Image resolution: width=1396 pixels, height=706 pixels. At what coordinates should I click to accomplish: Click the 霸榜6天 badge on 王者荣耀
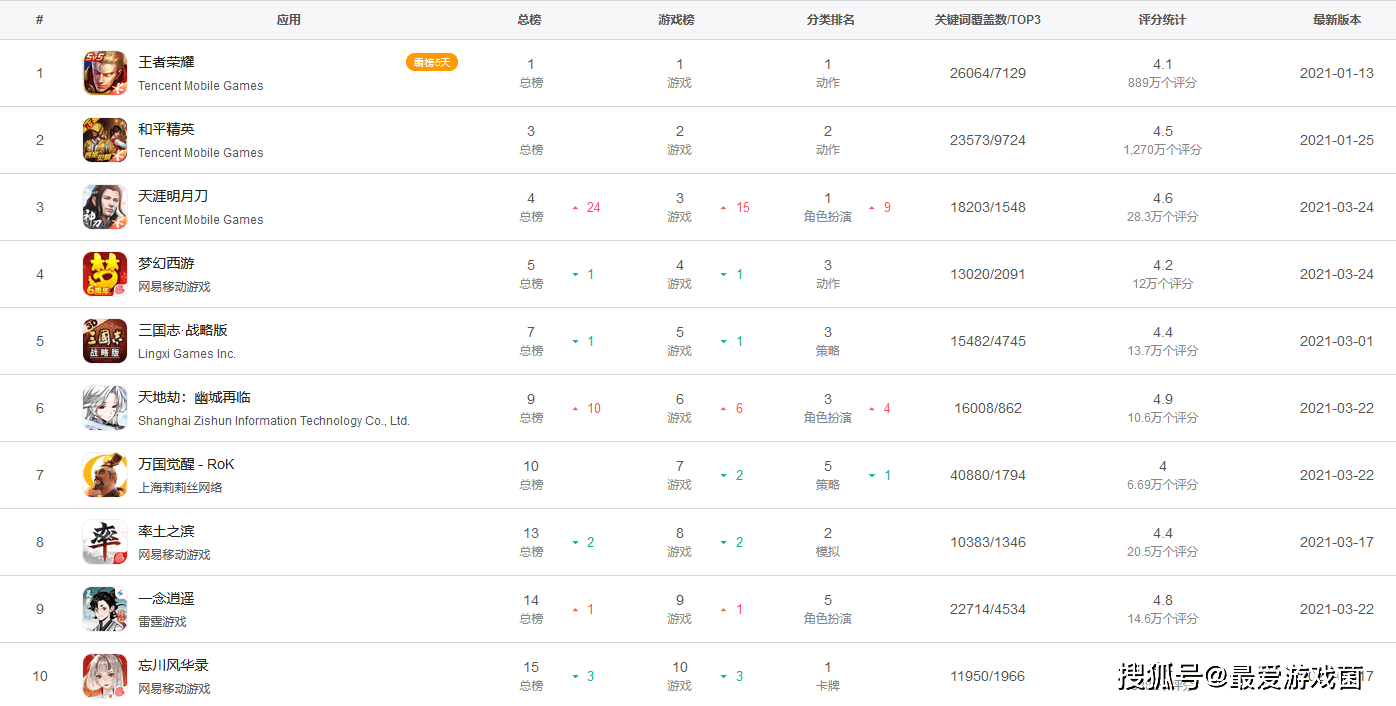(432, 62)
